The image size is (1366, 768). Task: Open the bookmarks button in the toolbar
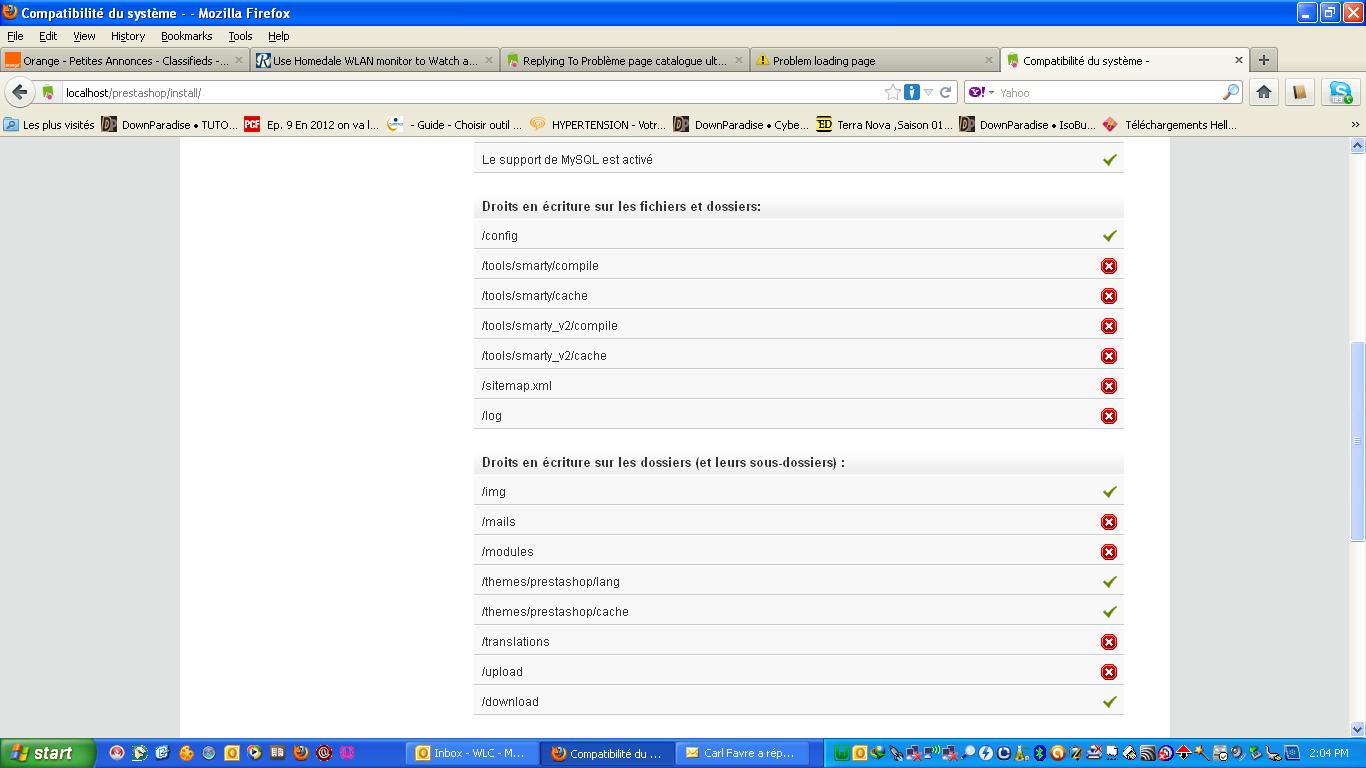click(1299, 92)
